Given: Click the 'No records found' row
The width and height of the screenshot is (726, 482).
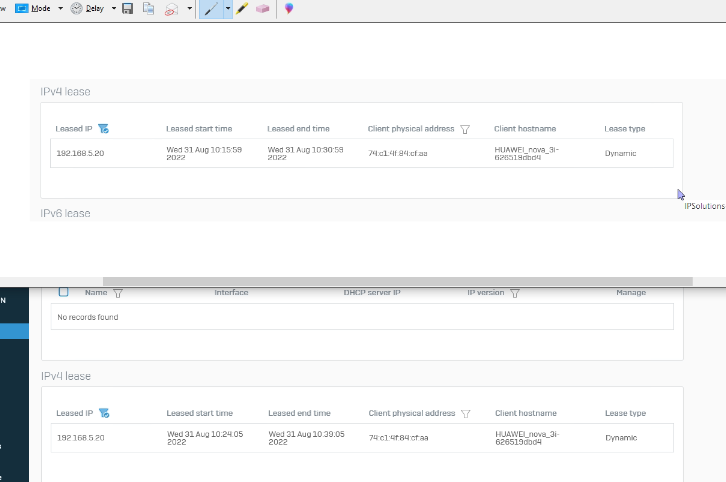Looking at the screenshot, I should (x=362, y=317).
